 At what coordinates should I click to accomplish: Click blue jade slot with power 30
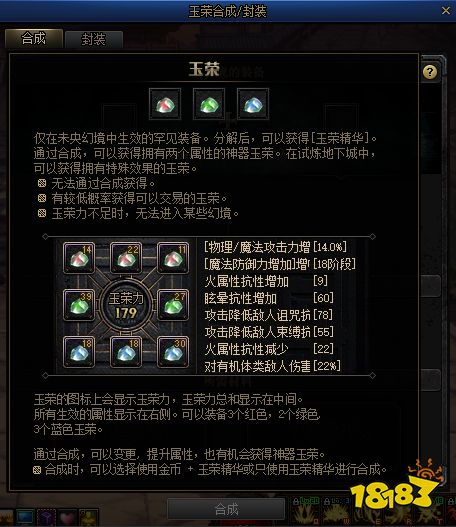[173, 352]
